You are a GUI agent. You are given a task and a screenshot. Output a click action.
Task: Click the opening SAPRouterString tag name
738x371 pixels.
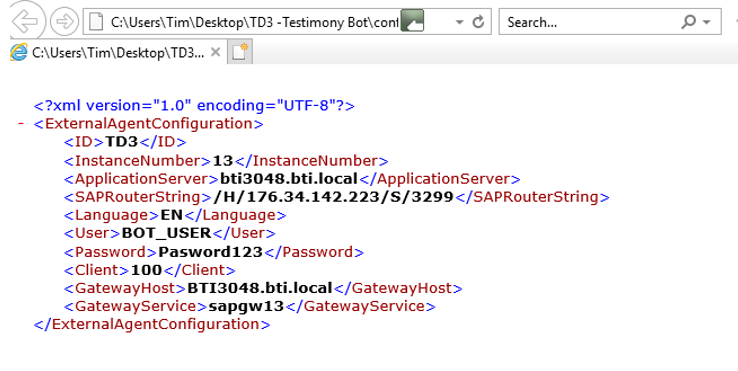(x=137, y=197)
